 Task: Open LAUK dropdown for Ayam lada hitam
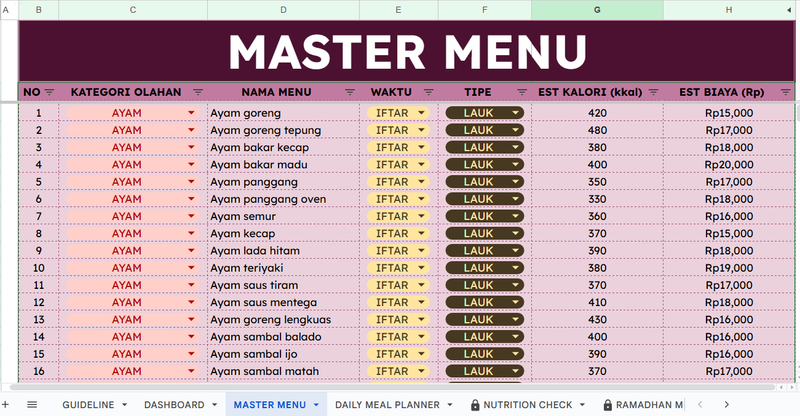[x=515, y=251]
